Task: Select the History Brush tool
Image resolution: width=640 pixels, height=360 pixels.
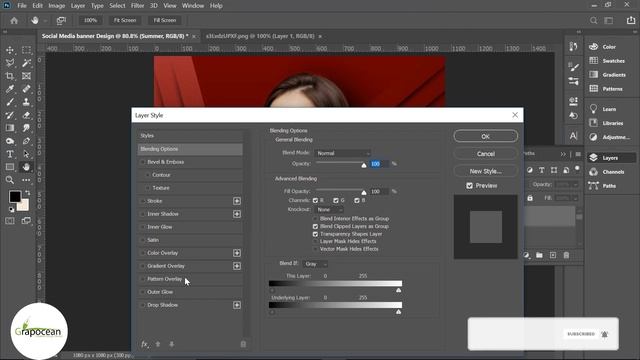Action: 10,115
